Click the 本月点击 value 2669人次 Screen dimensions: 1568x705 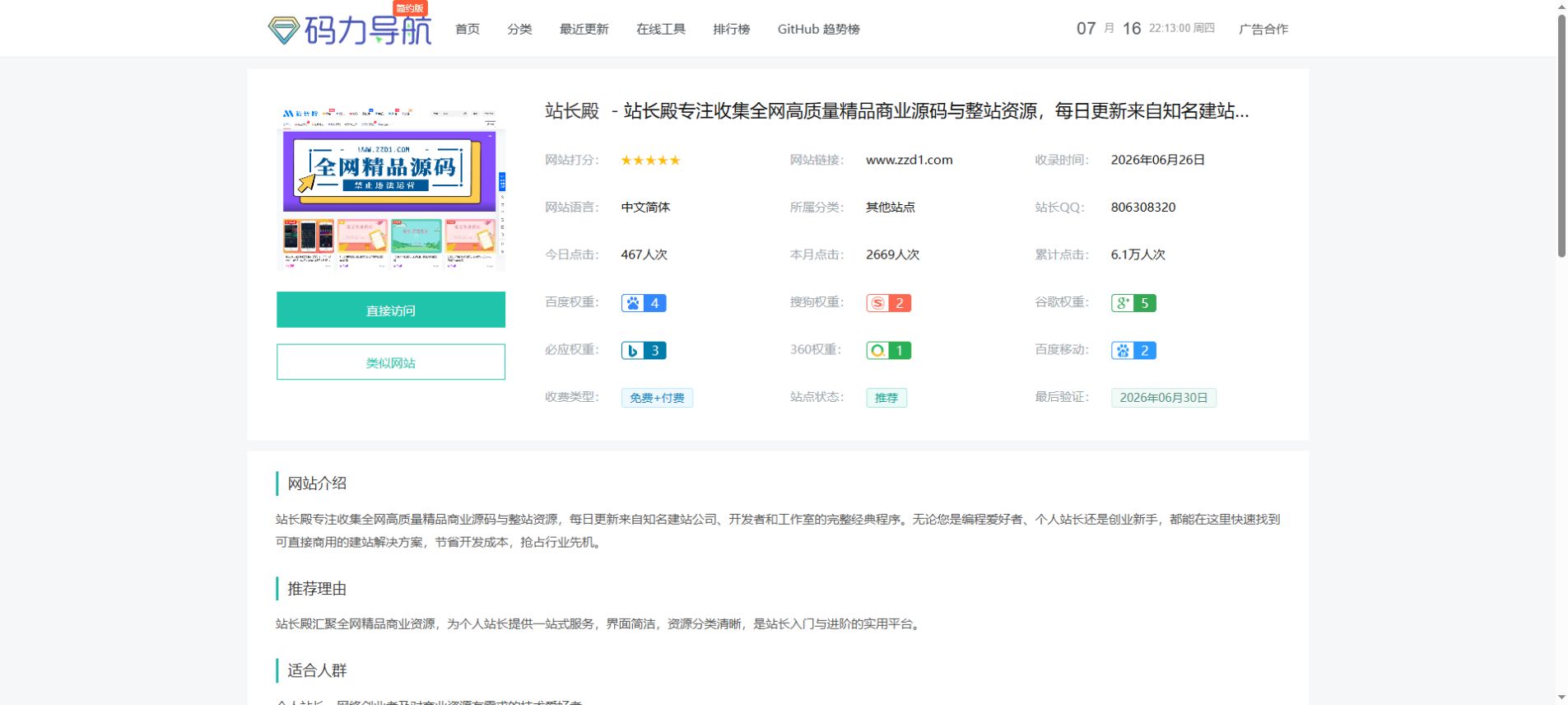coord(892,254)
